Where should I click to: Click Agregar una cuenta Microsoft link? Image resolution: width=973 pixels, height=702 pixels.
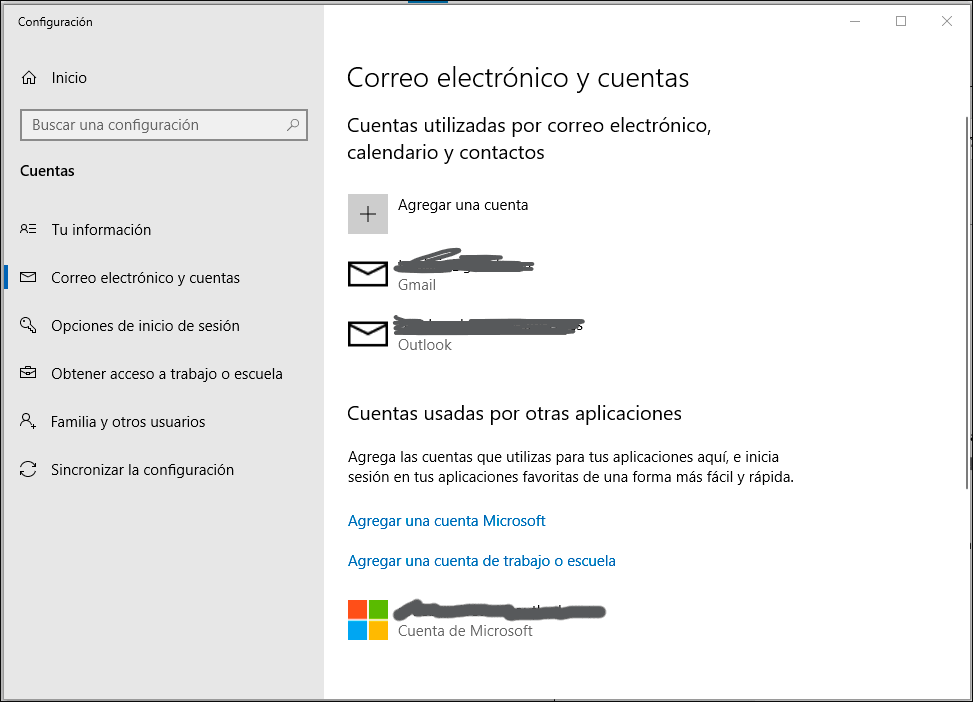tap(446, 521)
